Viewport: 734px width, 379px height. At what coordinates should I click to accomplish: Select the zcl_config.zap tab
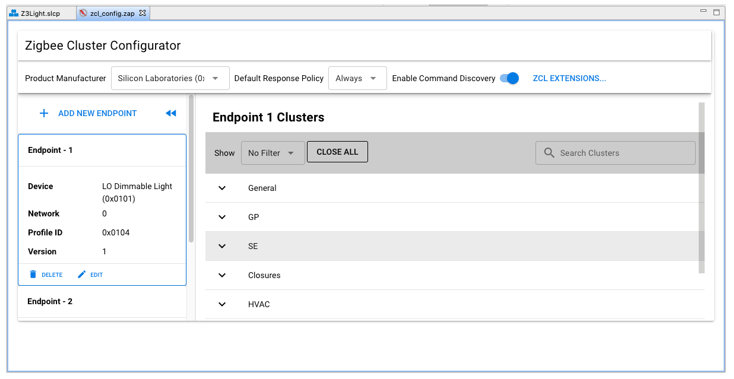pyautogui.click(x=112, y=13)
